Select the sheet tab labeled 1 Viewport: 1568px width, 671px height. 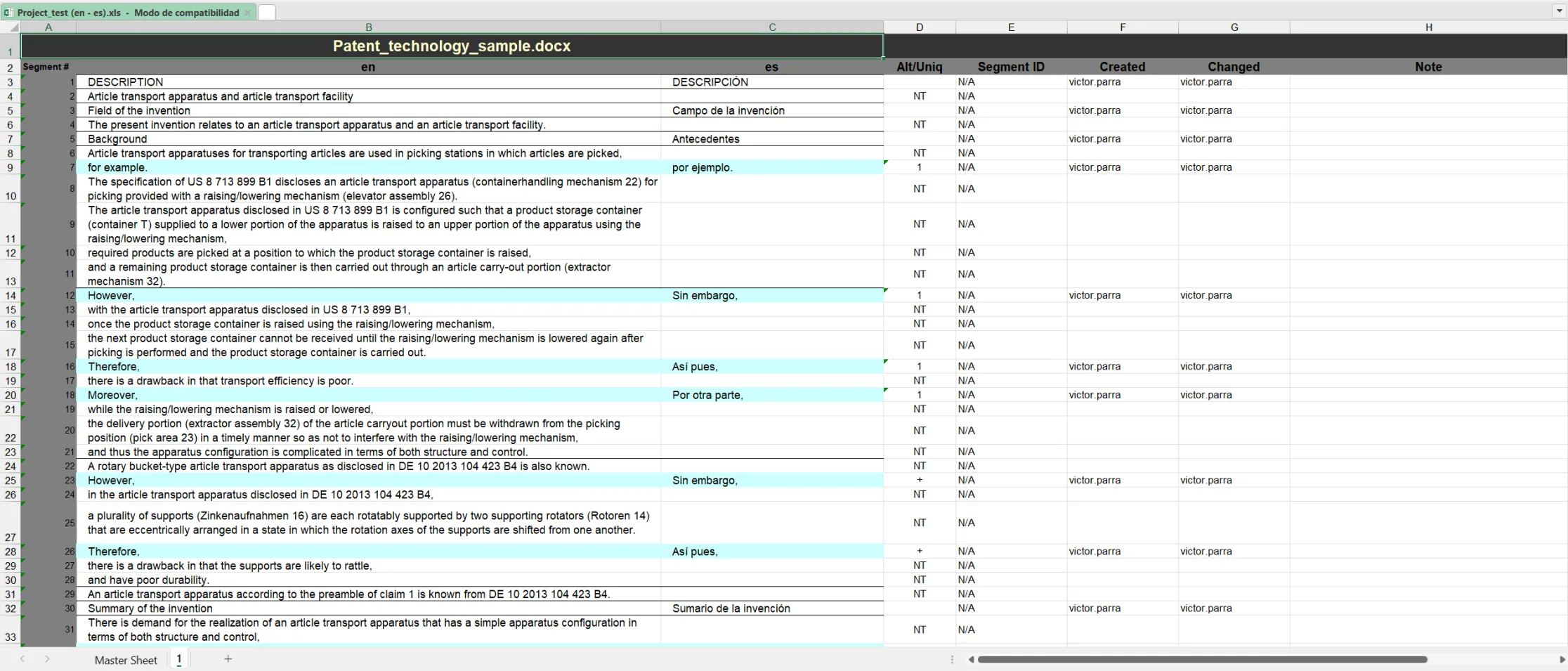(x=179, y=660)
